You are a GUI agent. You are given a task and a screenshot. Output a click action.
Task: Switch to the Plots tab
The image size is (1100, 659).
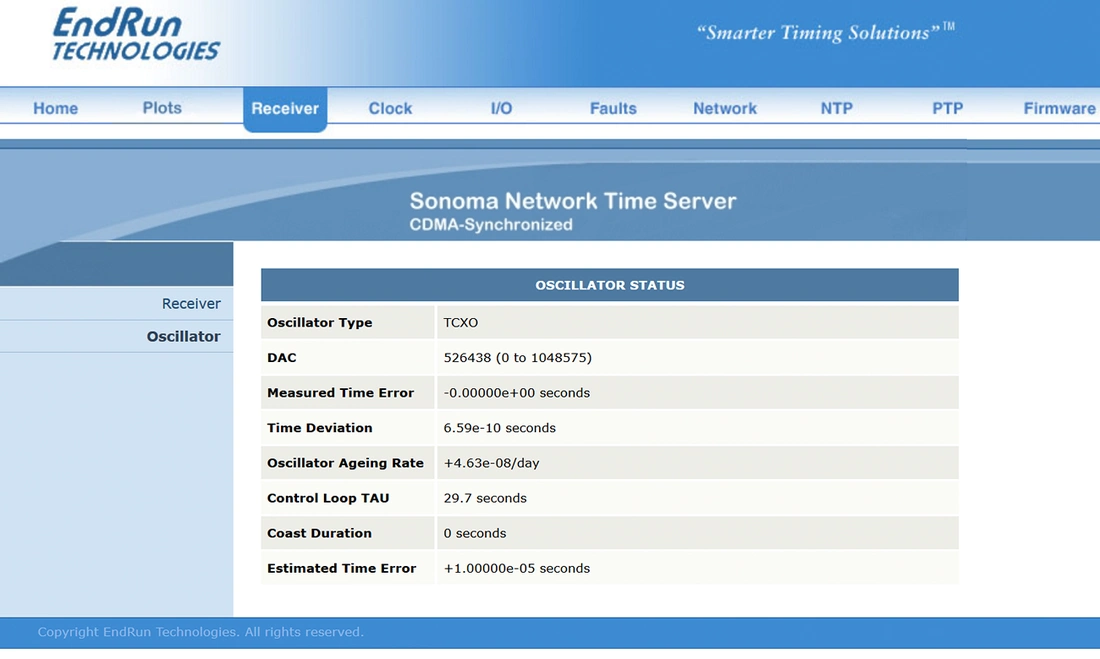[162, 108]
